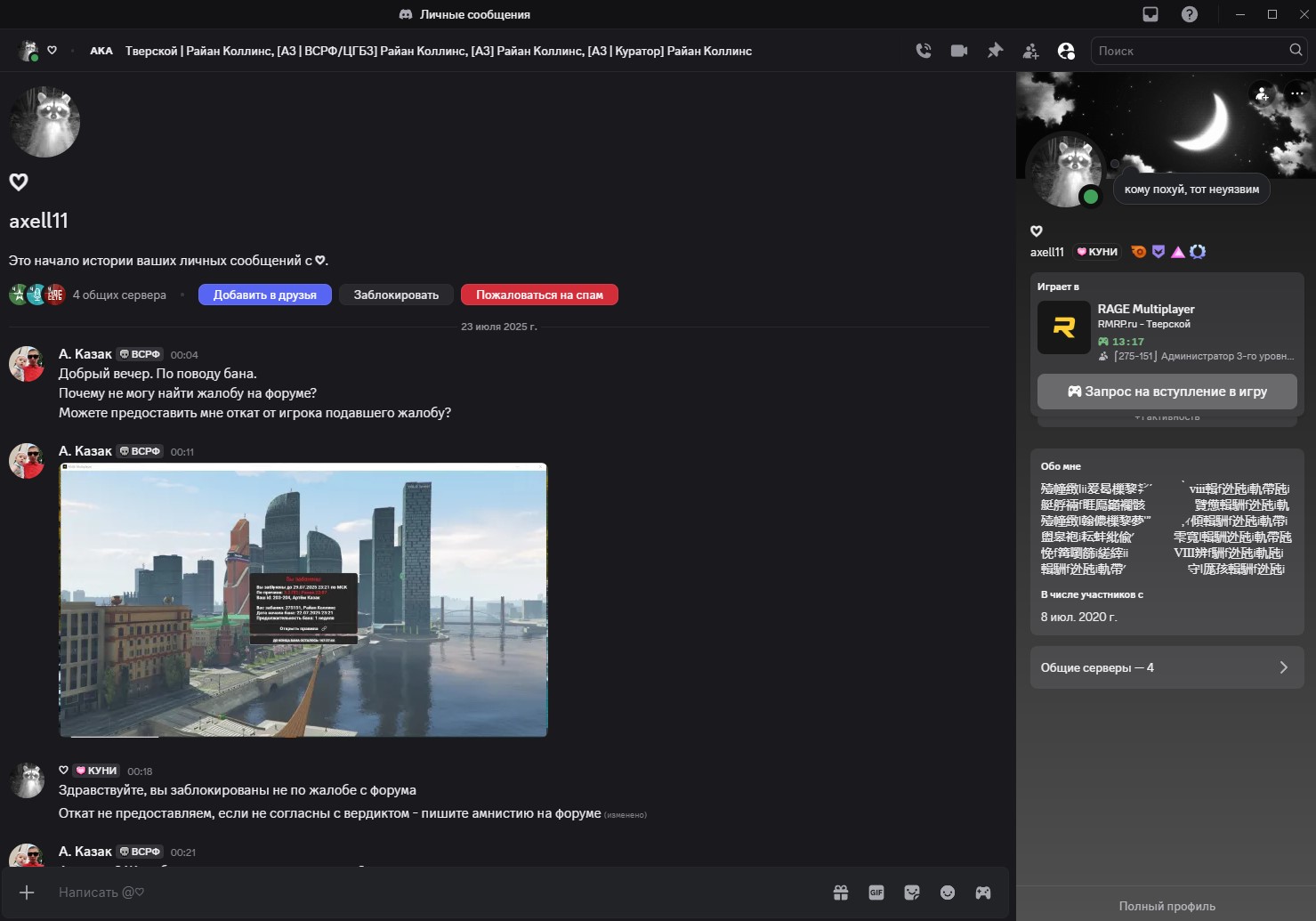Screen dimensions: 1316x921
Task: Click the 'axell11' name heading in the chat
Action: click(38, 221)
